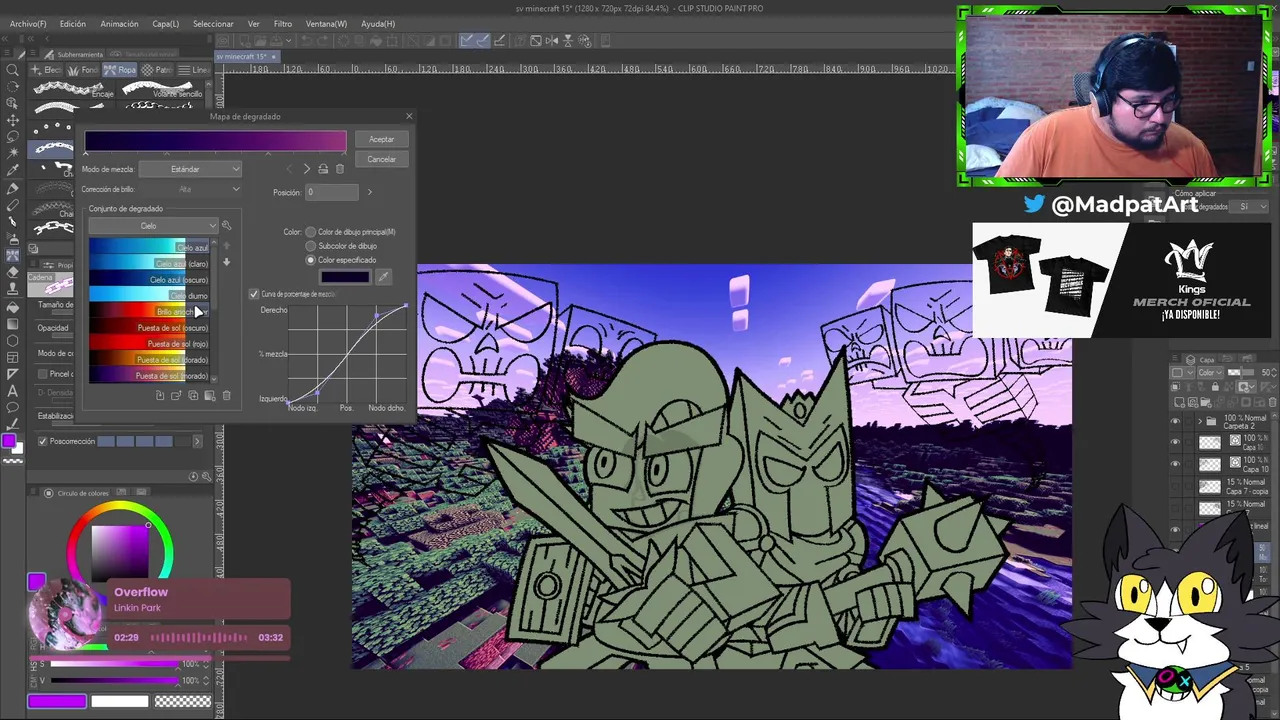Delete gradient from set with trash icon

point(226,396)
